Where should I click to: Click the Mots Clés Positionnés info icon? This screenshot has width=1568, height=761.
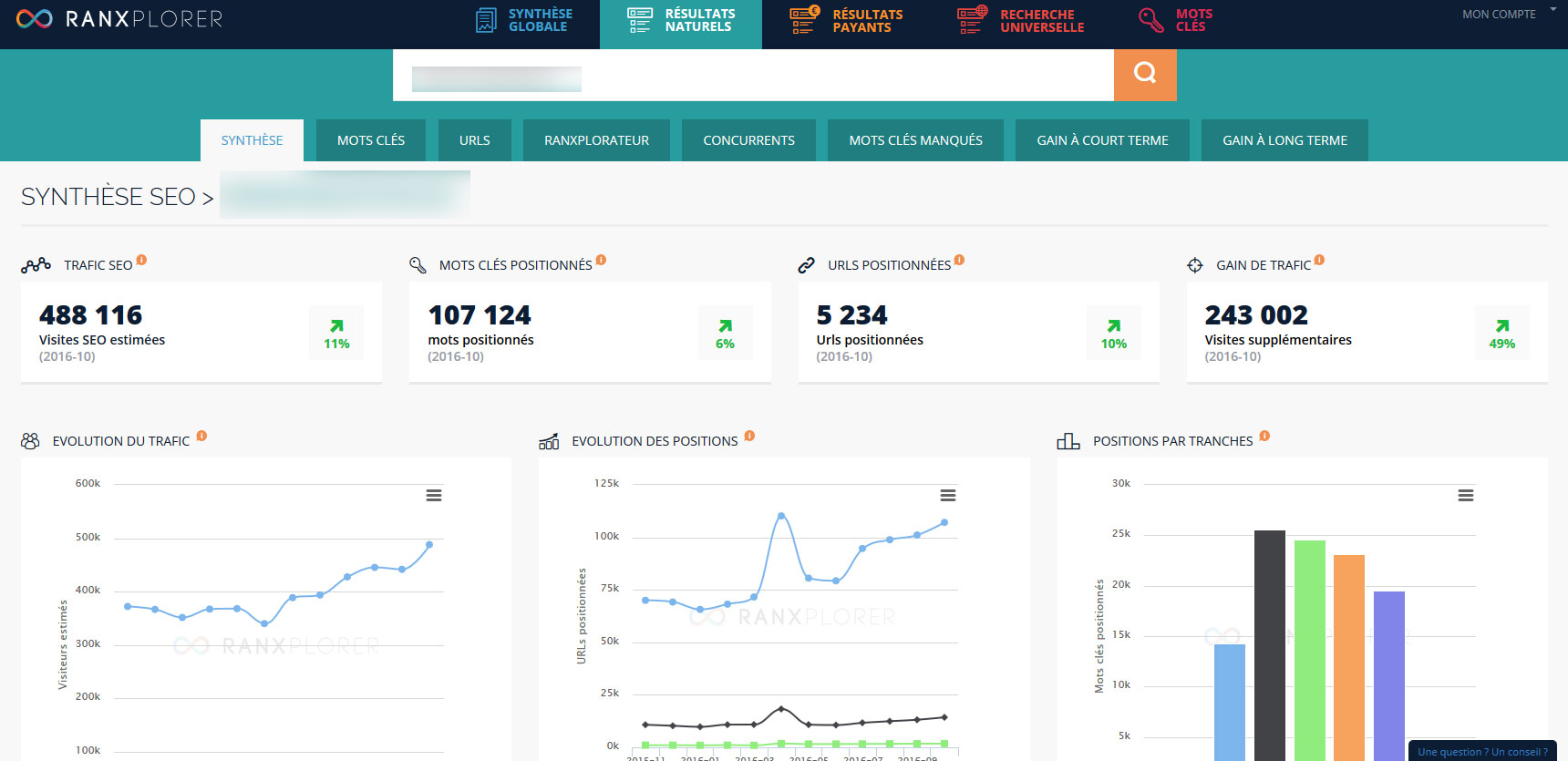point(601,260)
